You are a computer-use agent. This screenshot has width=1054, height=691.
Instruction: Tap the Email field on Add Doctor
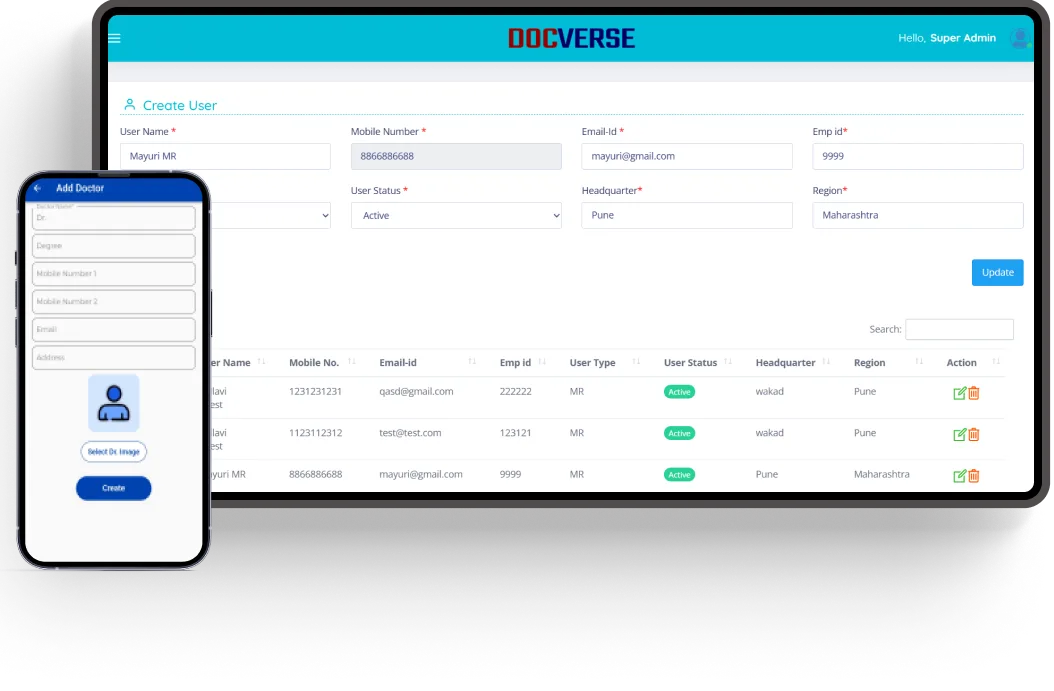click(x=114, y=330)
